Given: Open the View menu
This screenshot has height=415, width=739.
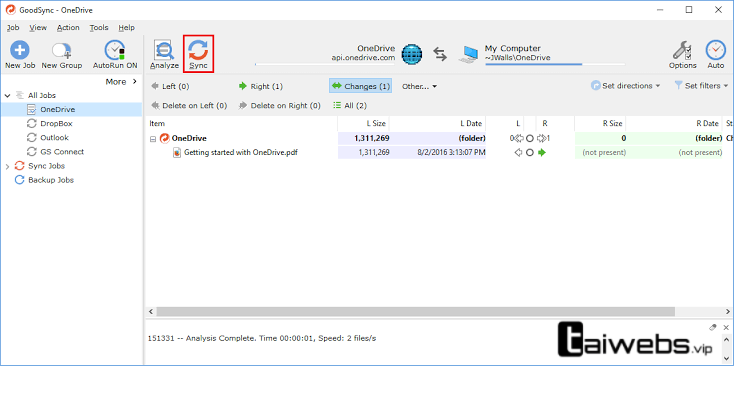Looking at the screenshot, I should click(x=38, y=28).
